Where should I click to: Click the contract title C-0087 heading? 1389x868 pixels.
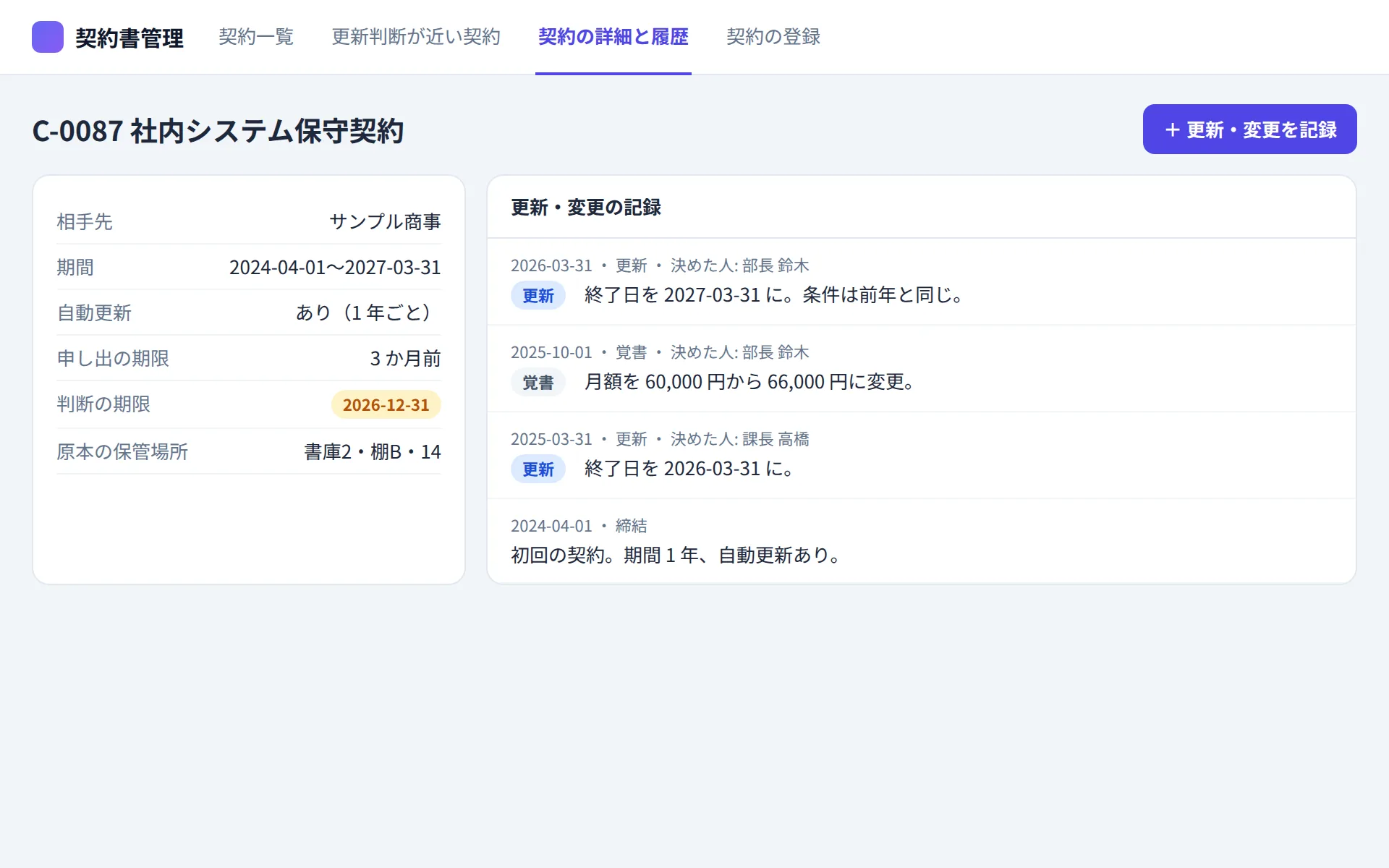[218, 131]
